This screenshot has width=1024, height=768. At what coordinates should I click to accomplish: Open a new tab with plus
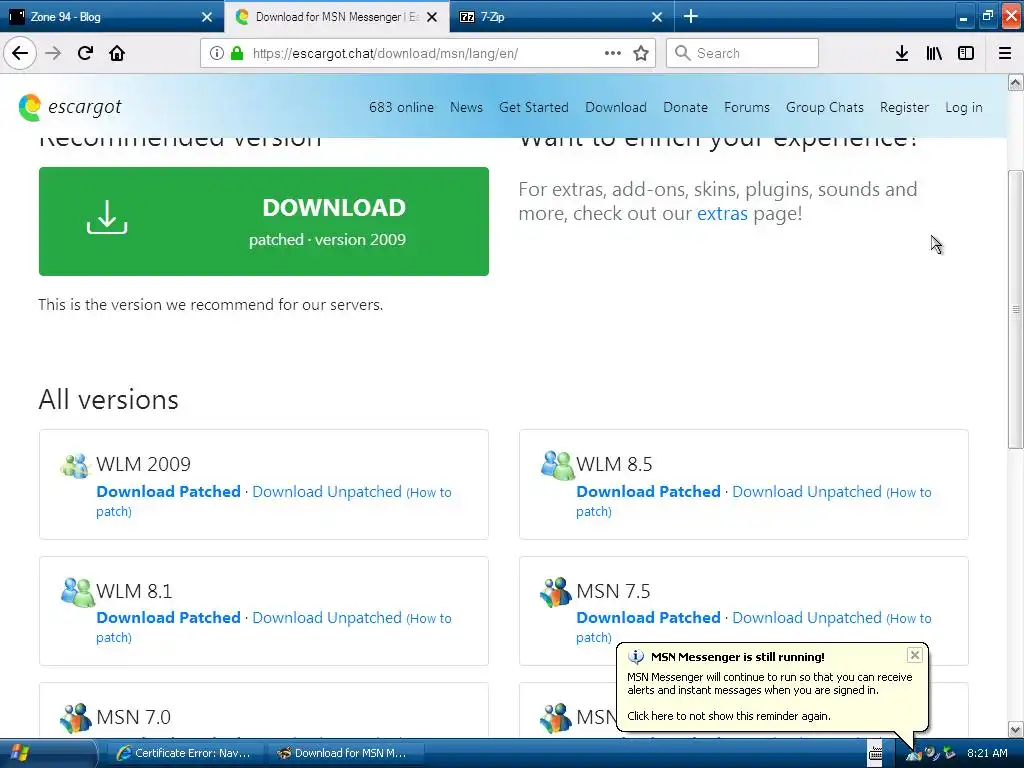pos(690,16)
